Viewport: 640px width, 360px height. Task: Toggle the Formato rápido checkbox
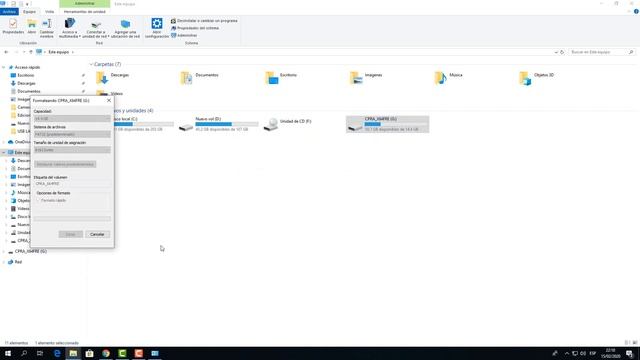pyautogui.click(x=38, y=200)
